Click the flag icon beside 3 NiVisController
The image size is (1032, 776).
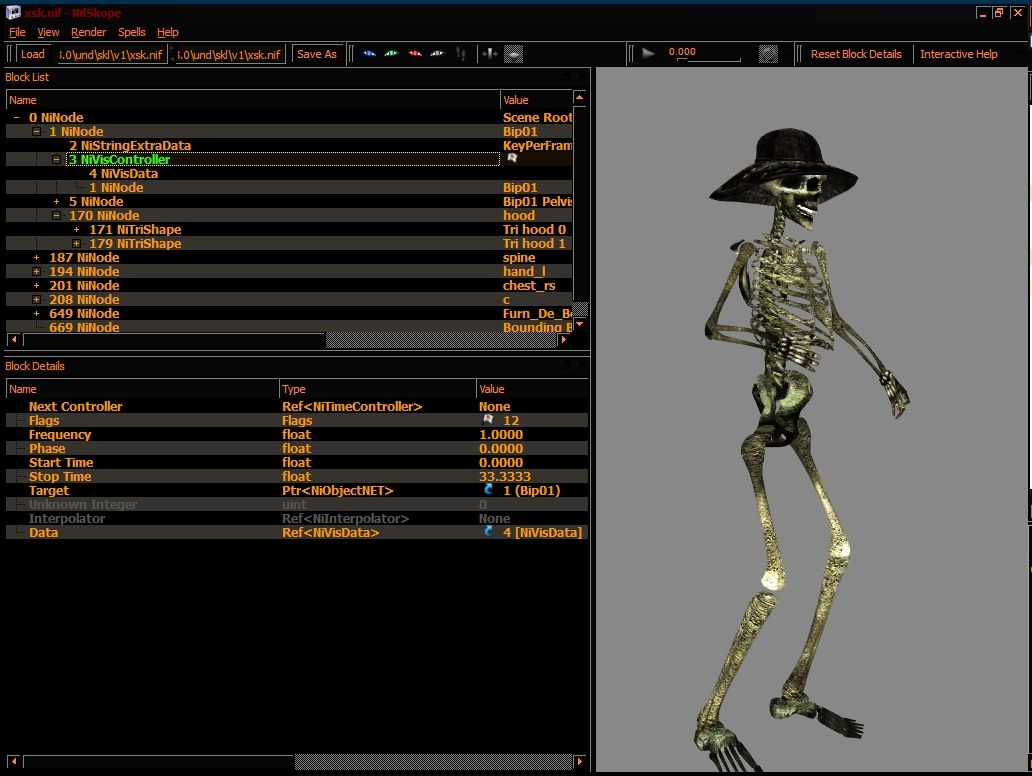512,159
